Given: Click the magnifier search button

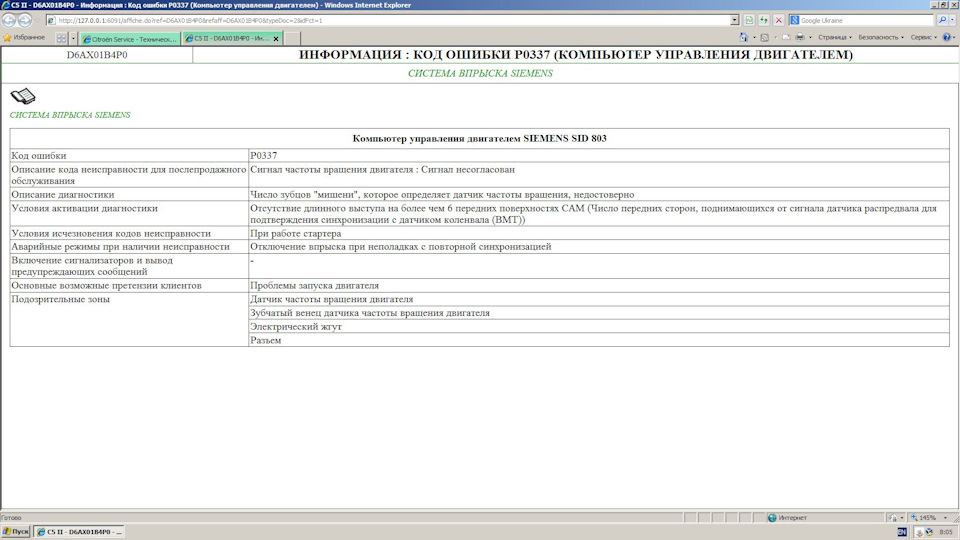Looking at the screenshot, I should coord(942,20).
